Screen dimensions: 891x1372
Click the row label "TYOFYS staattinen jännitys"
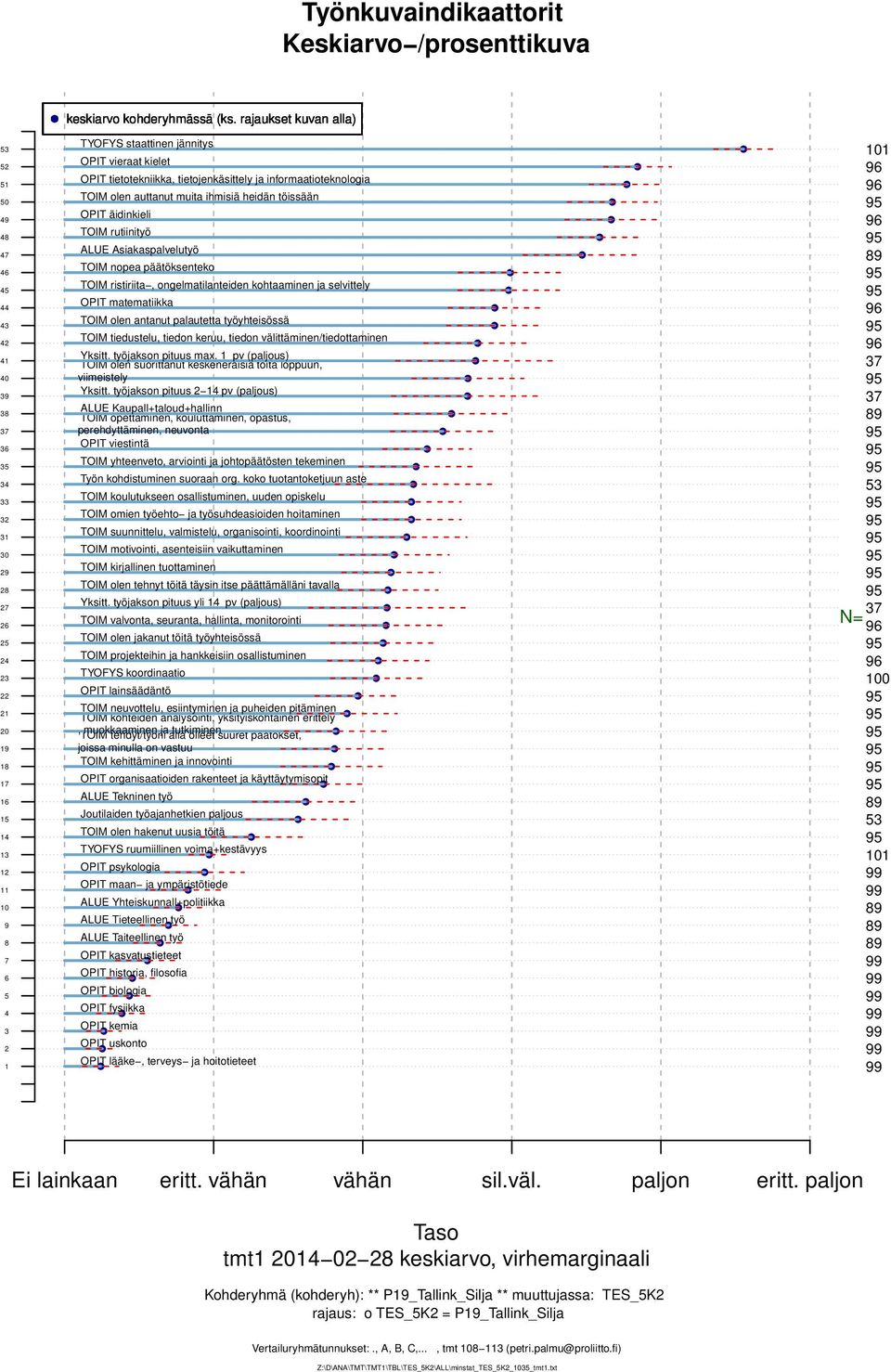tap(147, 144)
